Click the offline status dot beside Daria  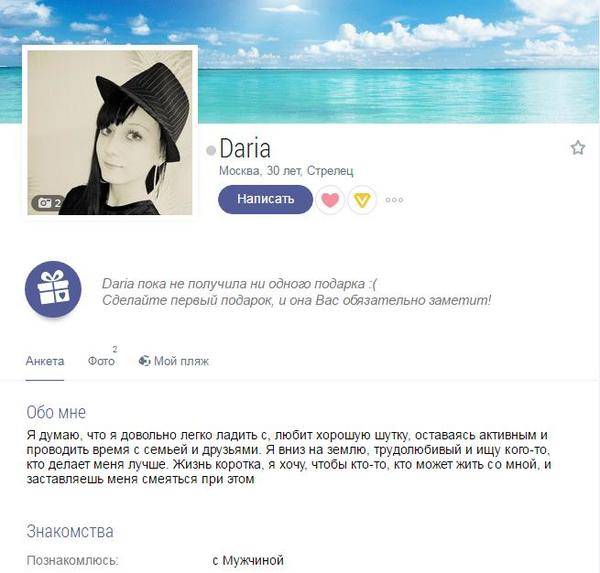point(211,150)
